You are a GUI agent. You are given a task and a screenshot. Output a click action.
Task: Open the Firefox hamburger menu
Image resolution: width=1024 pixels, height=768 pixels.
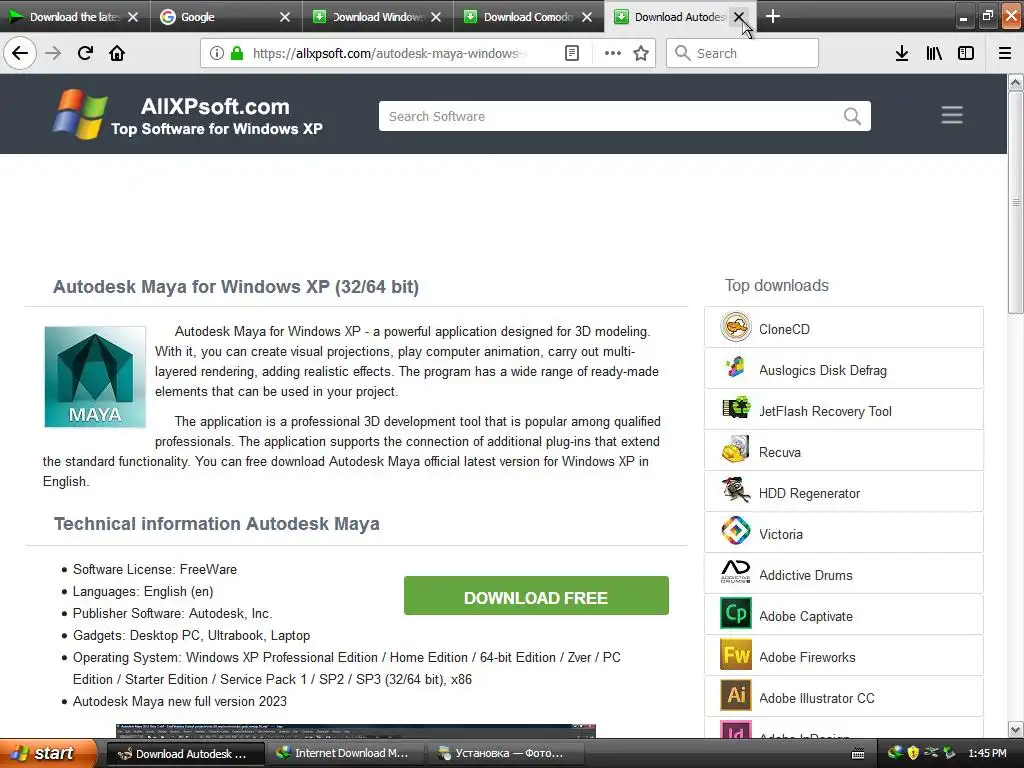tap(1005, 53)
